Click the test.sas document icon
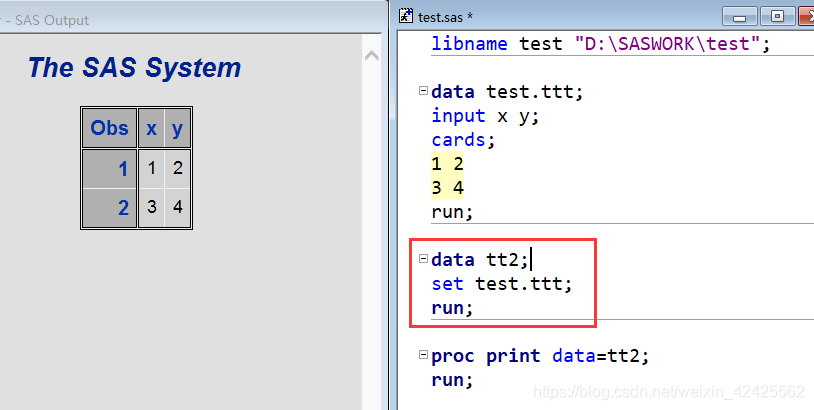The width and height of the screenshot is (814, 410). pos(406,16)
